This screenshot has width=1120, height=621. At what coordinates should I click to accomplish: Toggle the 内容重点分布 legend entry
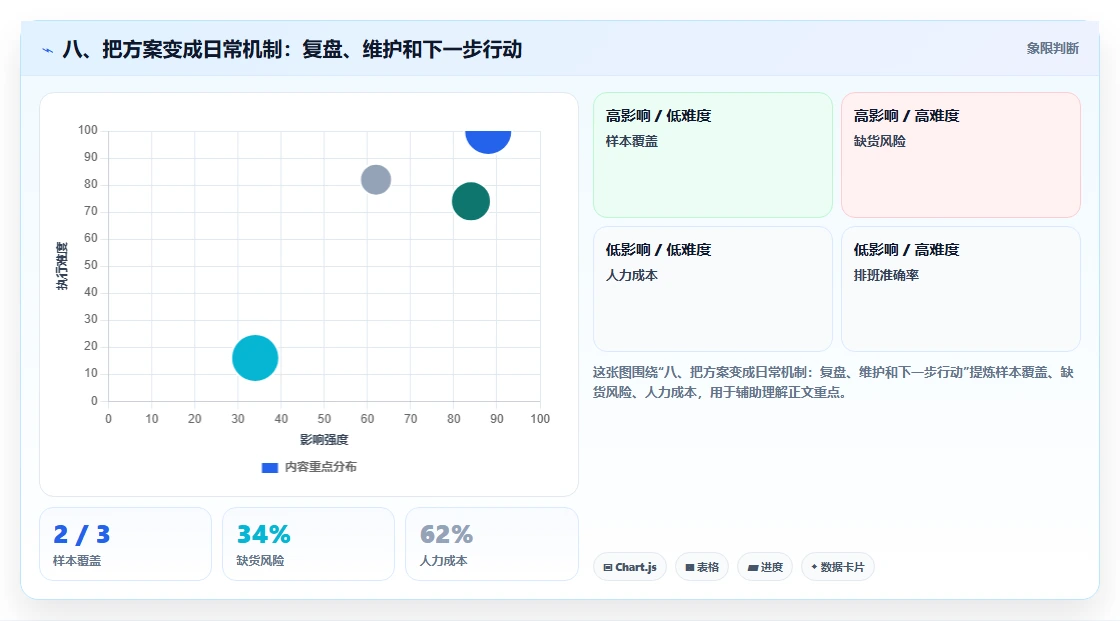coord(309,467)
